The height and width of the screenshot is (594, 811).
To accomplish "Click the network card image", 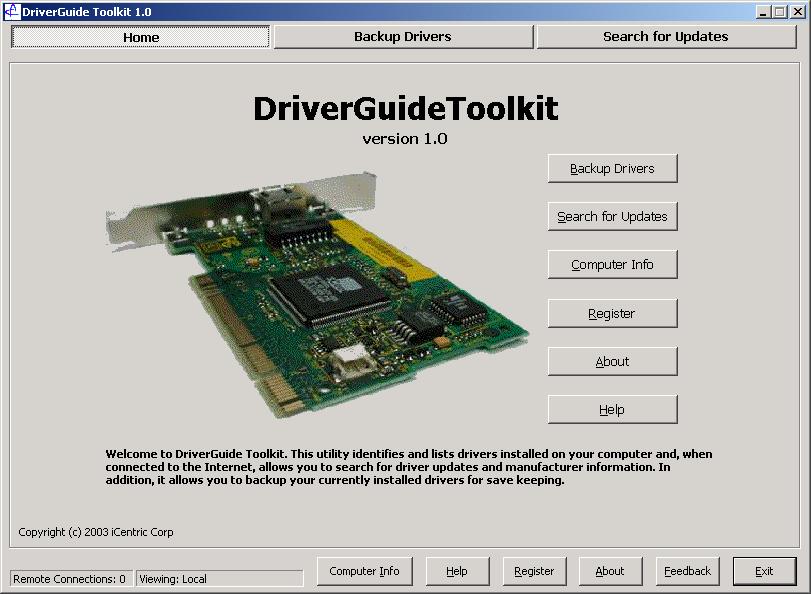I will coord(318,295).
